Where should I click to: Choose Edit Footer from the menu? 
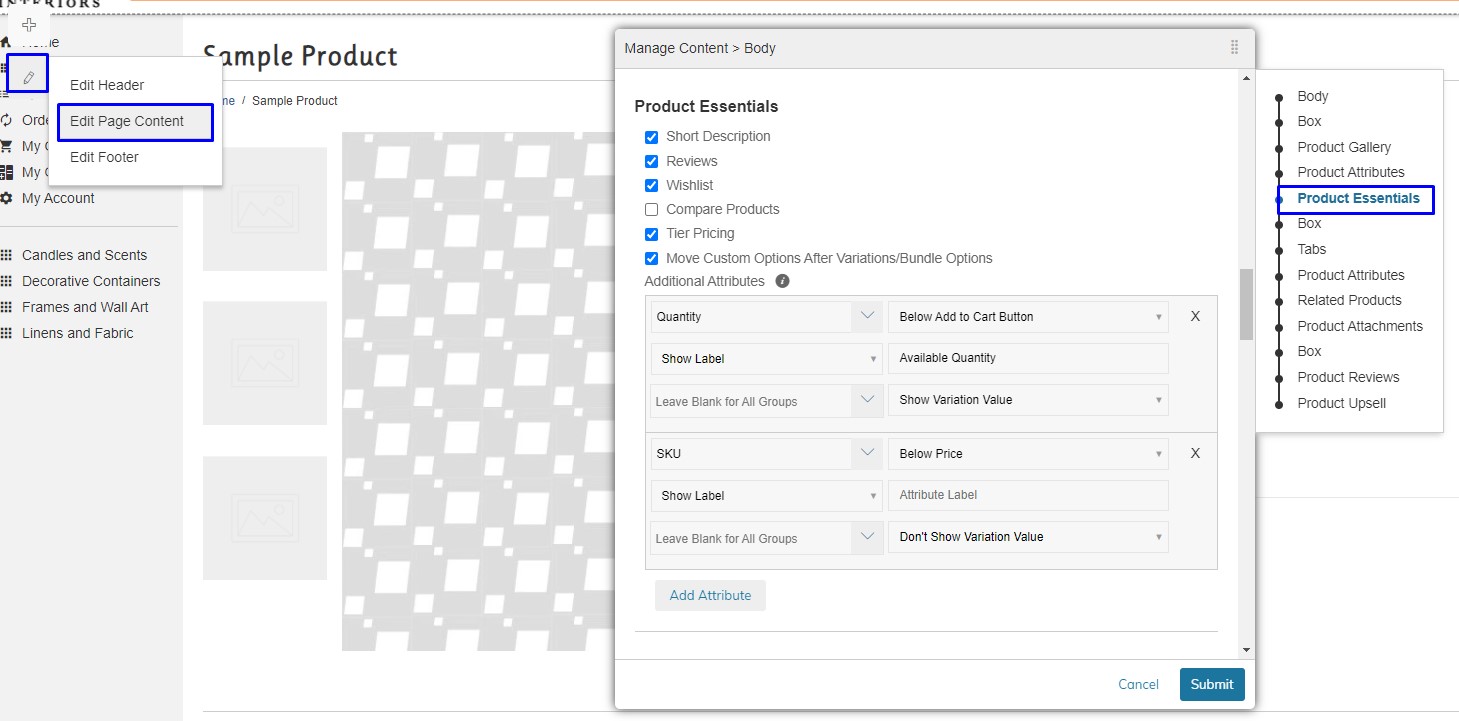click(x=104, y=157)
